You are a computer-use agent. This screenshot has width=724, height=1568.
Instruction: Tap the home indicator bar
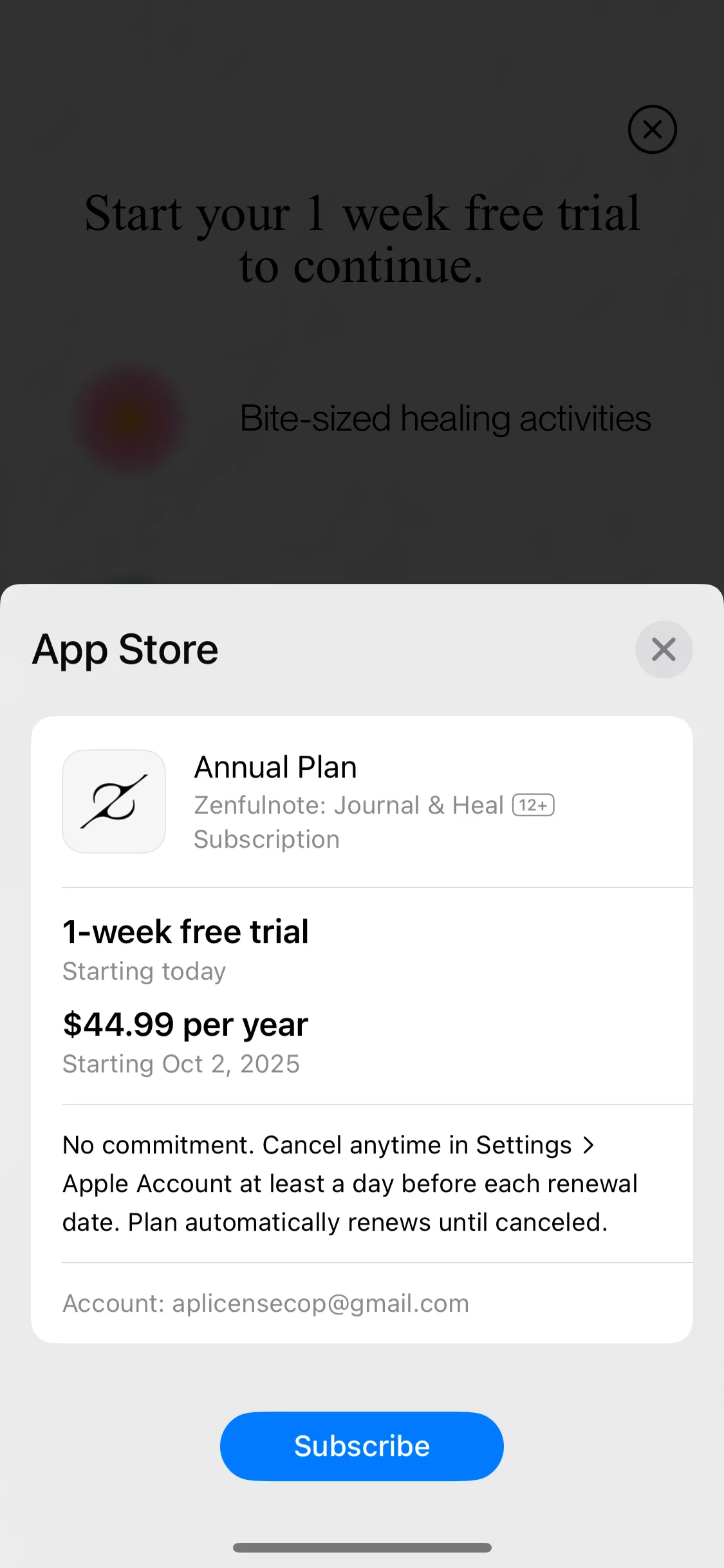362,1547
